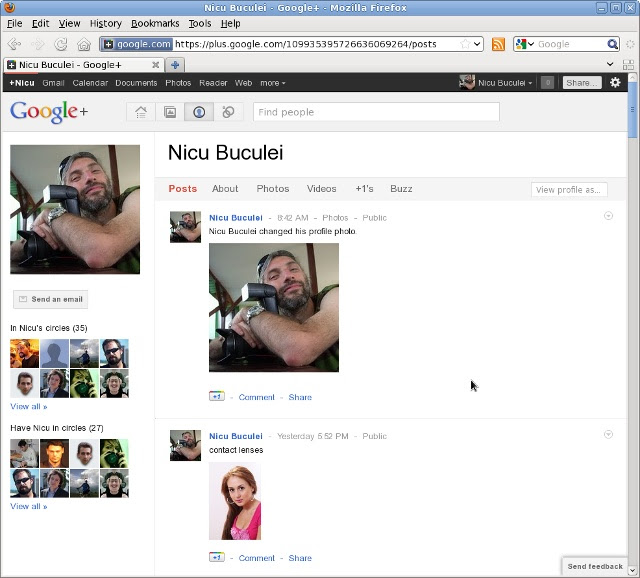The image size is (640, 578).
Task: Open Calendar link in Google bar
Action: pyautogui.click(x=90, y=83)
